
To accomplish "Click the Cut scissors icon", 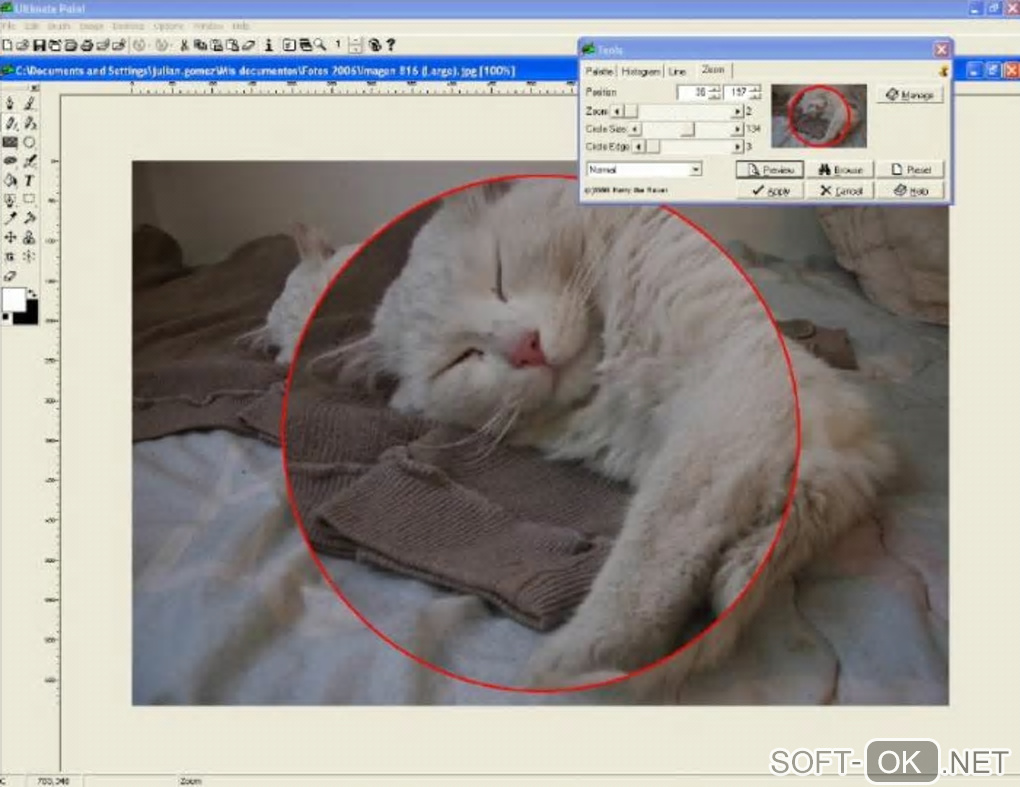I will [184, 45].
